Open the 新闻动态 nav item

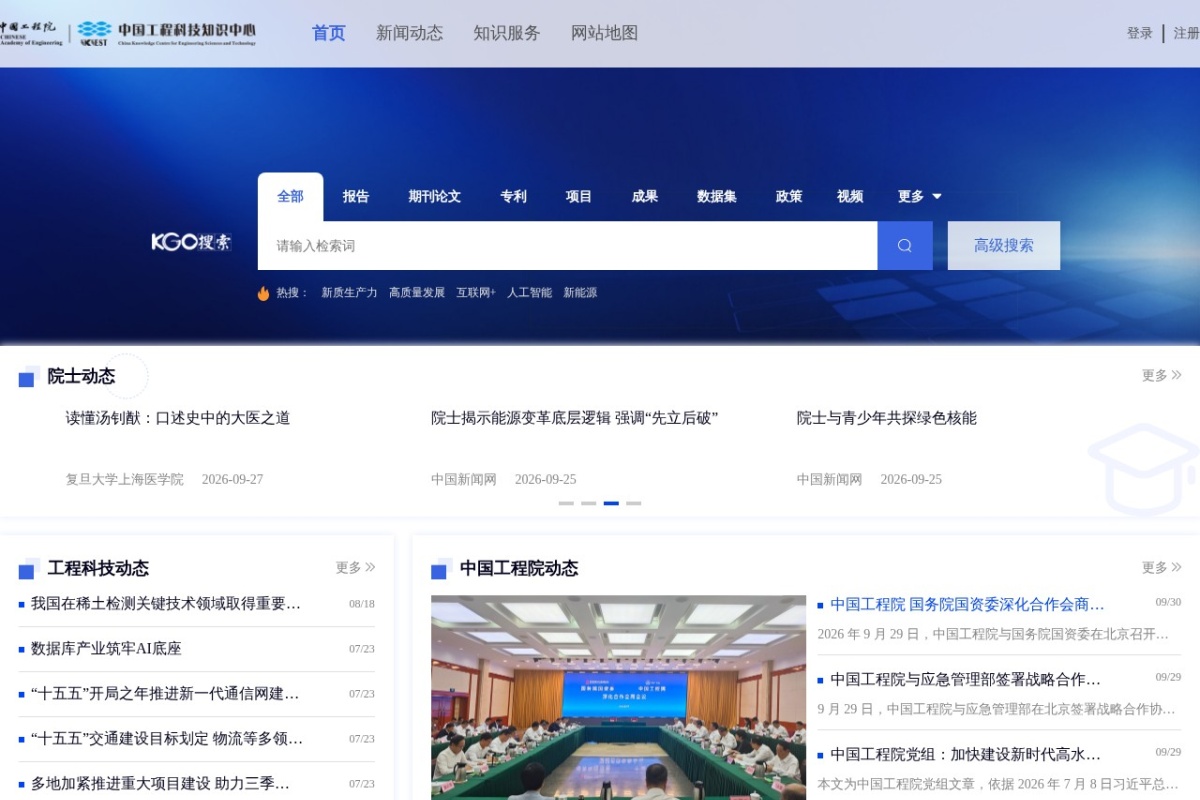pyautogui.click(x=409, y=33)
